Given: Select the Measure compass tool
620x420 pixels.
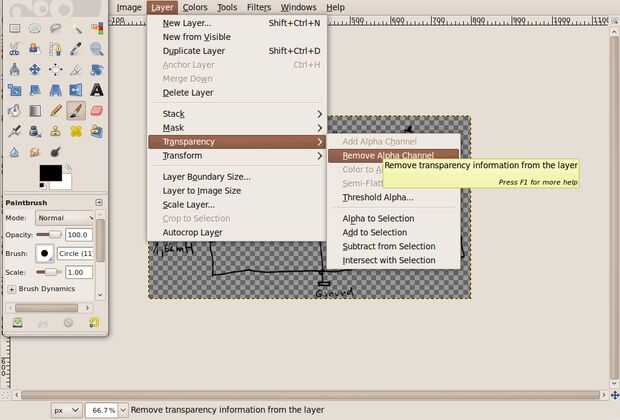Looking at the screenshot, I should tap(15, 69).
